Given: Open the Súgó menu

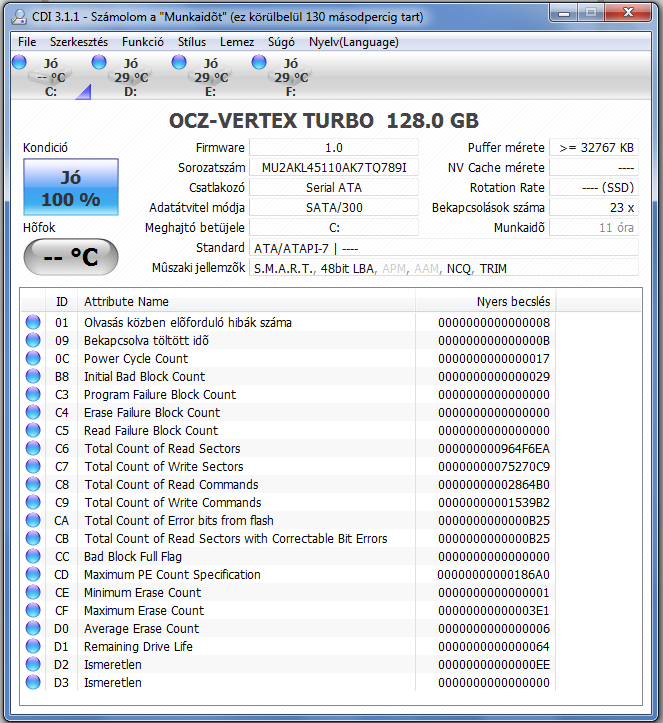Looking at the screenshot, I should 281,42.
